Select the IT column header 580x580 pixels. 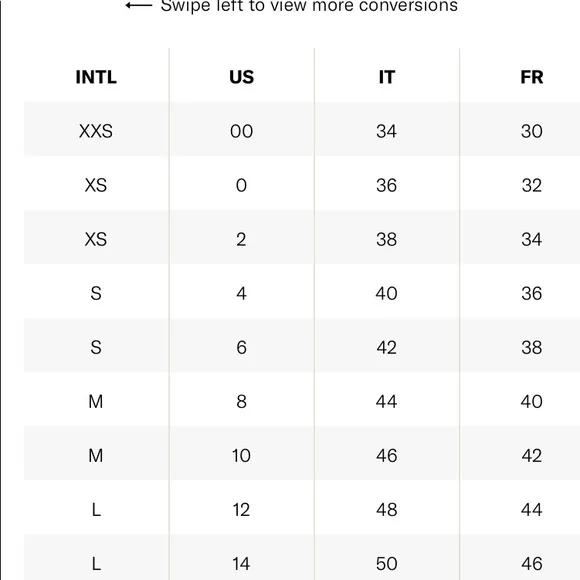pos(387,77)
